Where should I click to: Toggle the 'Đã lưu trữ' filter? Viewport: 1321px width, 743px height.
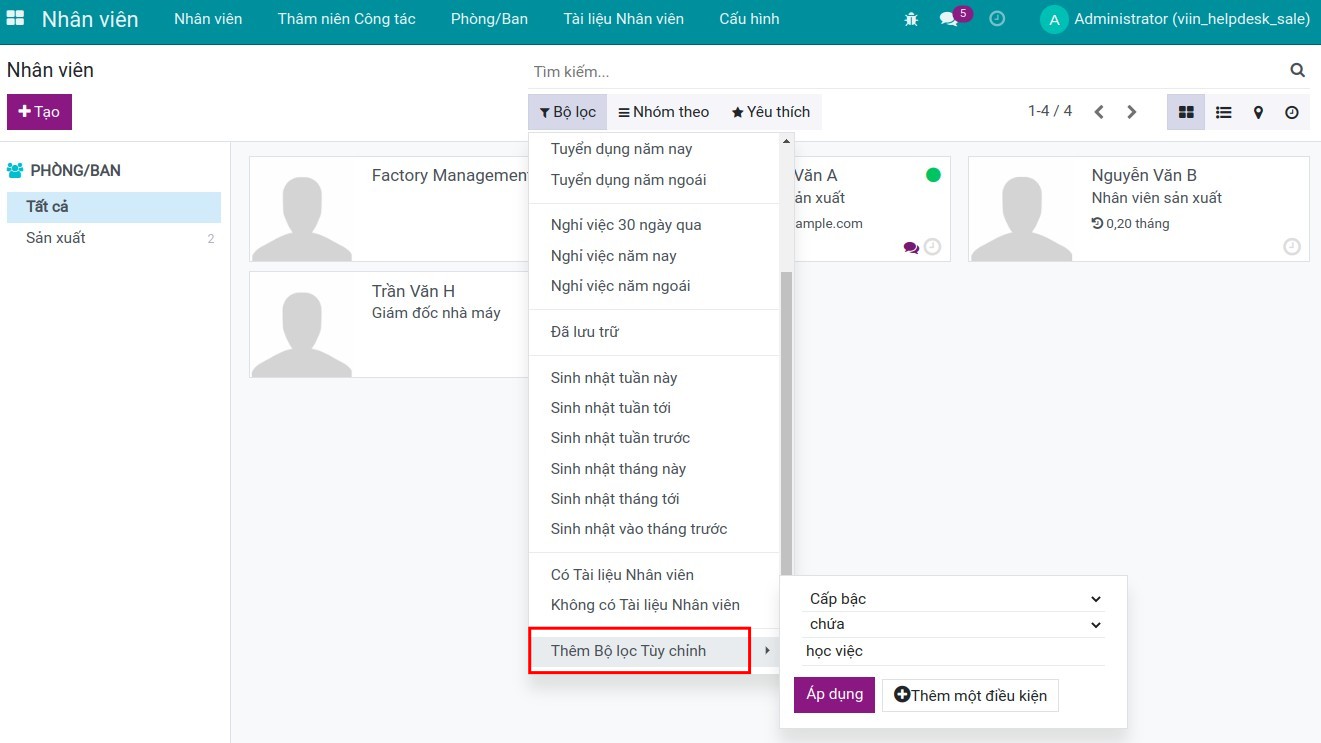584,332
